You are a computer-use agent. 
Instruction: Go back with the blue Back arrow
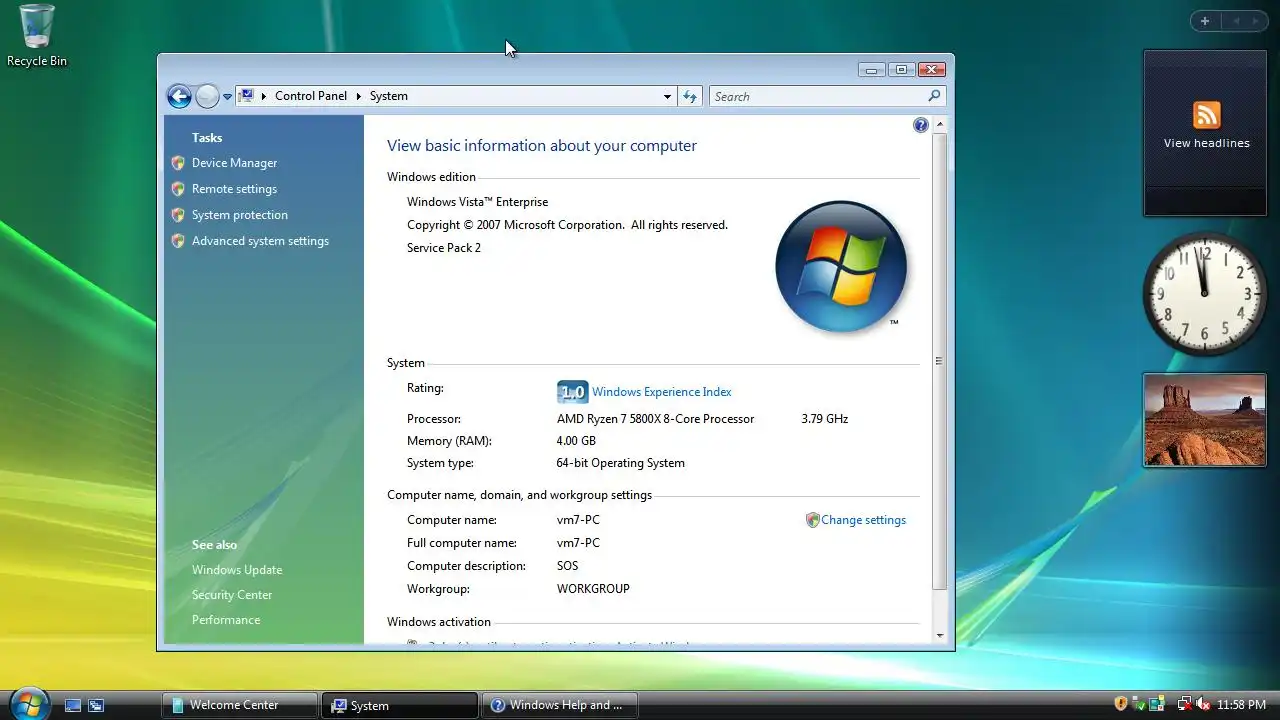pyautogui.click(x=179, y=96)
